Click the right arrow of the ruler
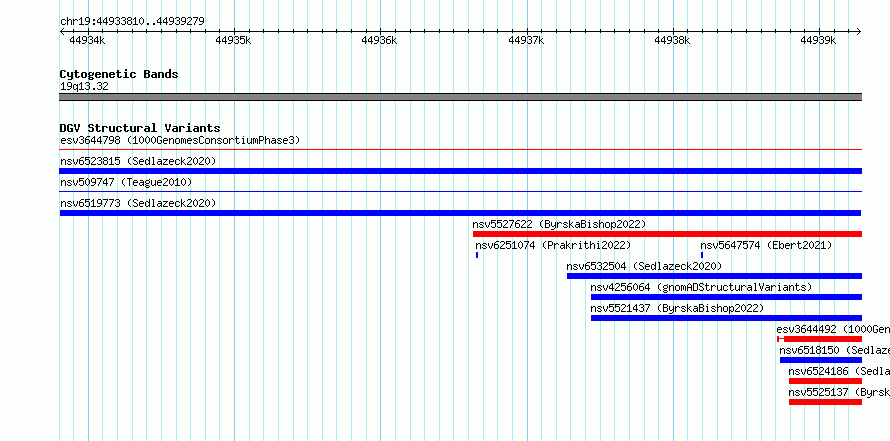 [x=859, y=32]
